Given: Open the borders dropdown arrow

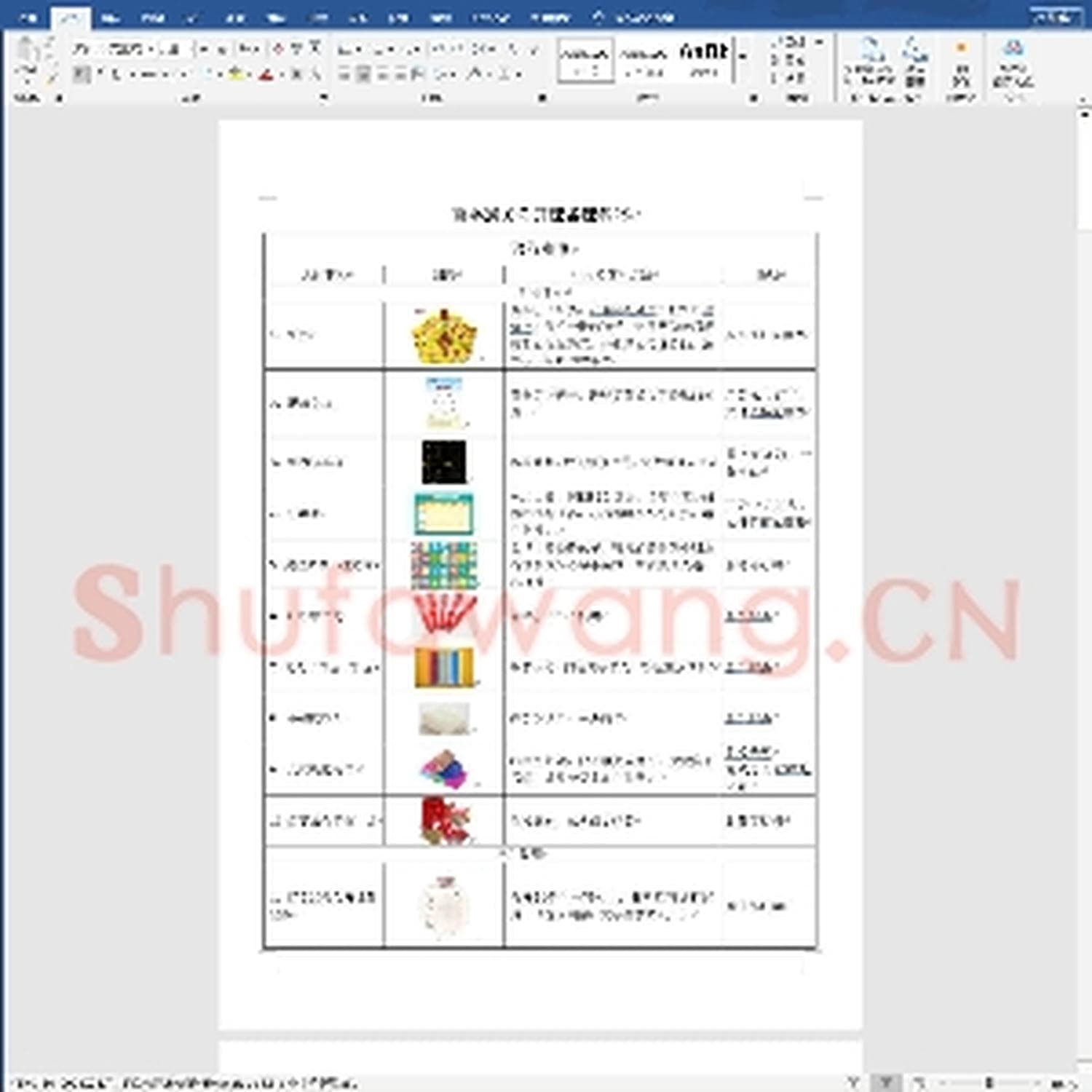Looking at the screenshot, I should tap(518, 74).
